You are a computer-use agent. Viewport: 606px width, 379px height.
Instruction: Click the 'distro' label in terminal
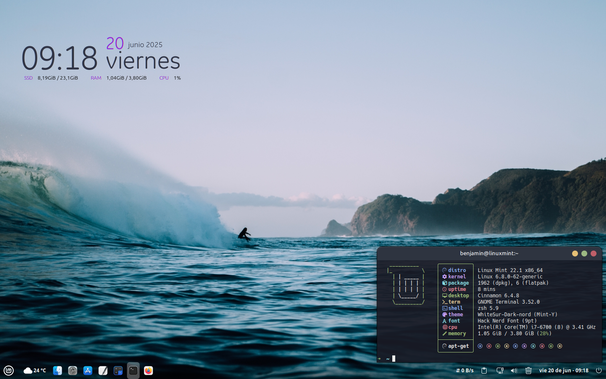coord(457,270)
